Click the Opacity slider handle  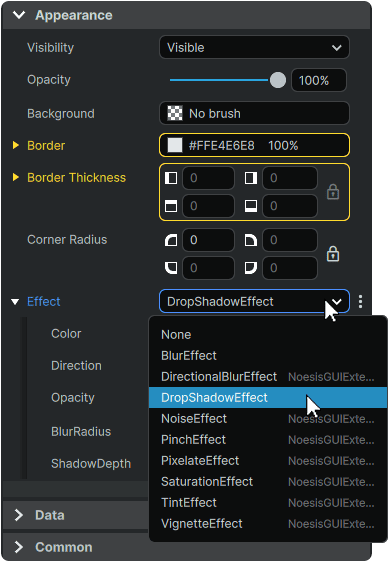(x=277, y=80)
